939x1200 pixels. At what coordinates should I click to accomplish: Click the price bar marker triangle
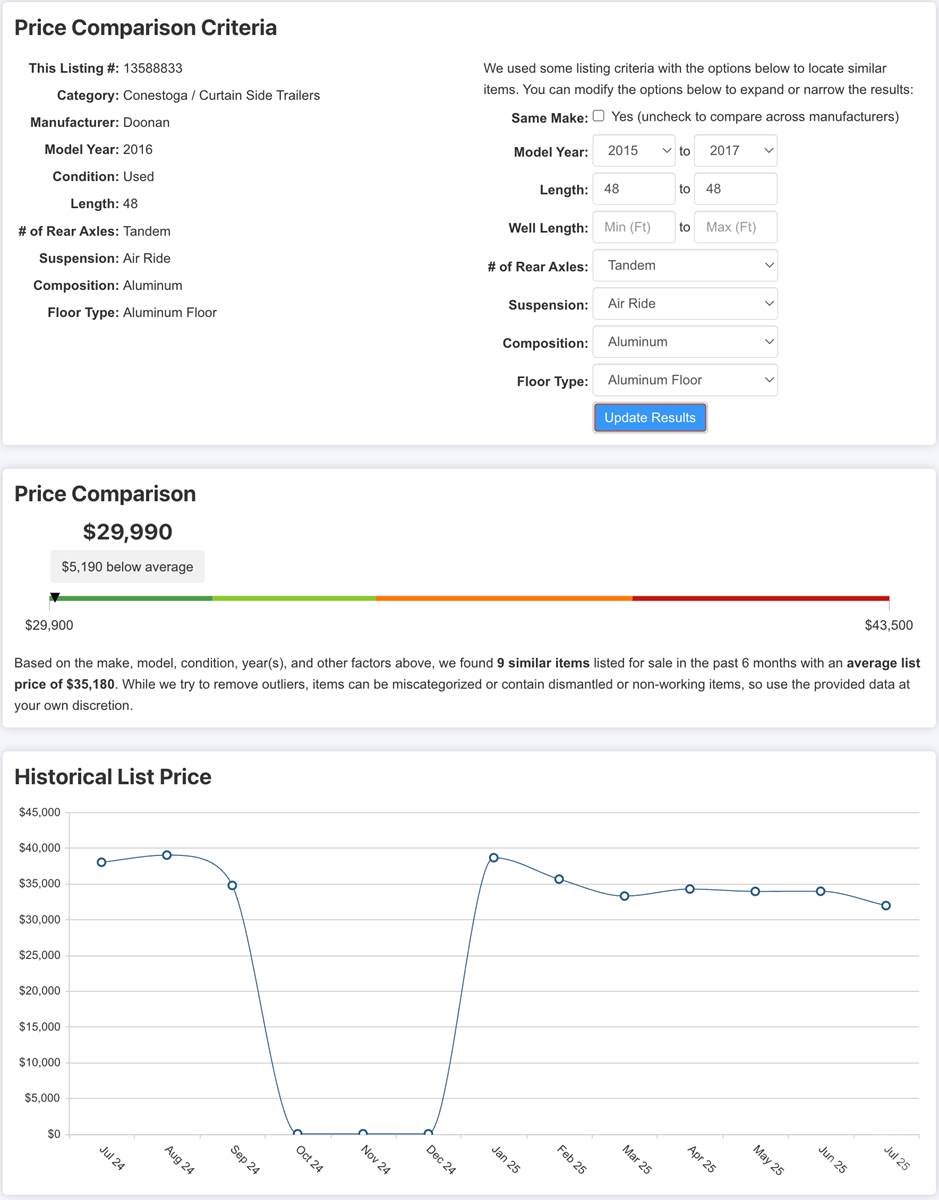pos(55,597)
